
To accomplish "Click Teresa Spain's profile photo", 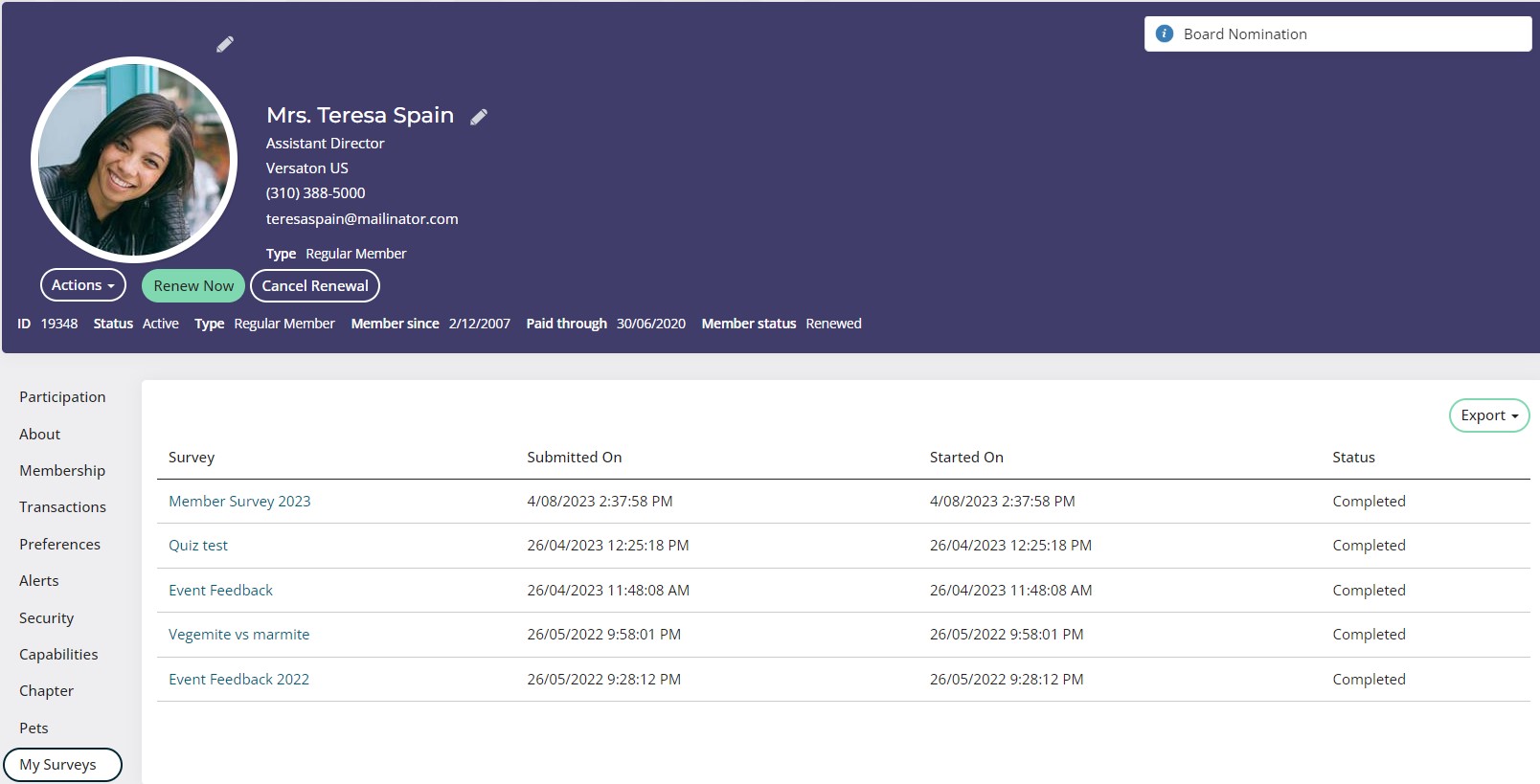I will pyautogui.click(x=134, y=159).
